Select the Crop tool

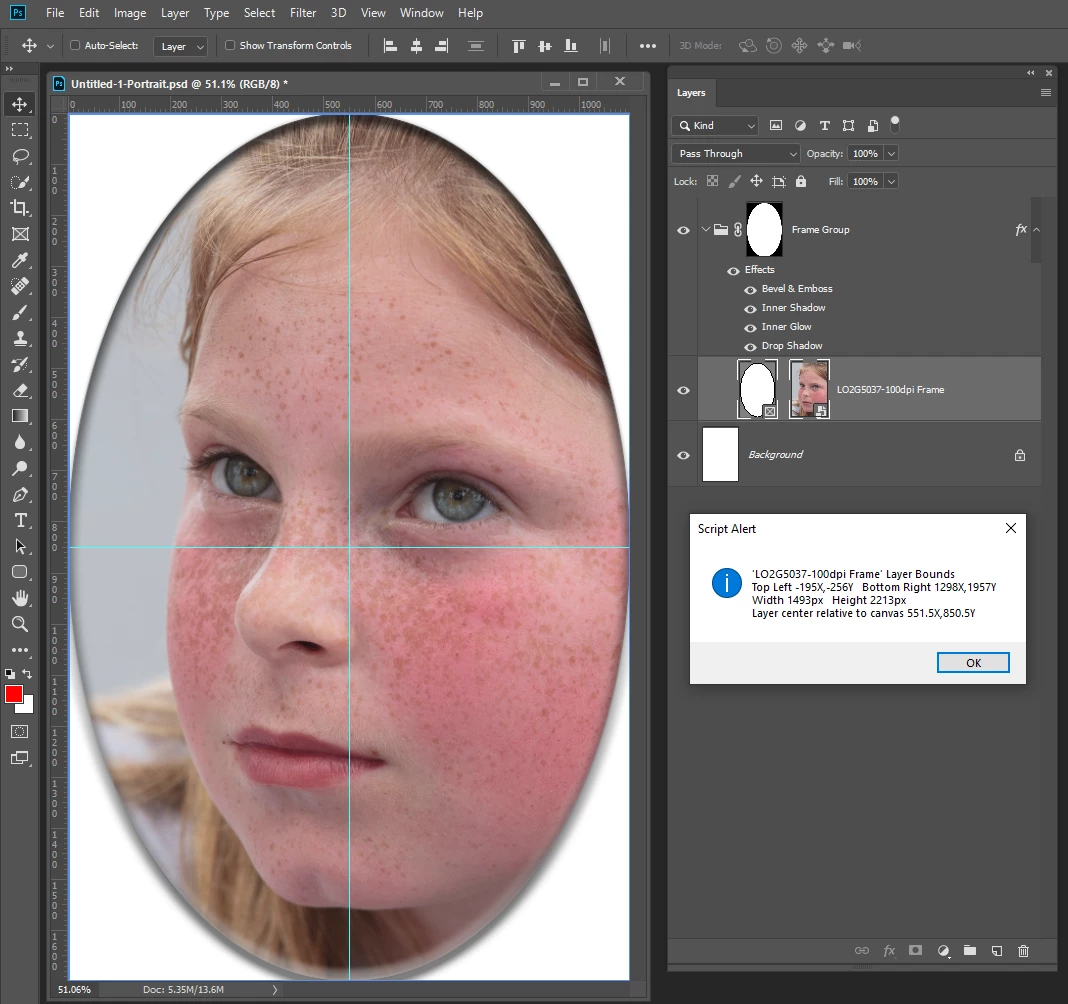tap(20, 208)
